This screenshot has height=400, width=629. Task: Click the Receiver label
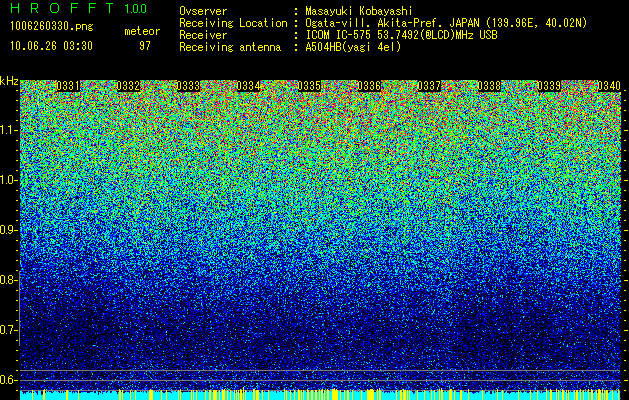(x=203, y=35)
